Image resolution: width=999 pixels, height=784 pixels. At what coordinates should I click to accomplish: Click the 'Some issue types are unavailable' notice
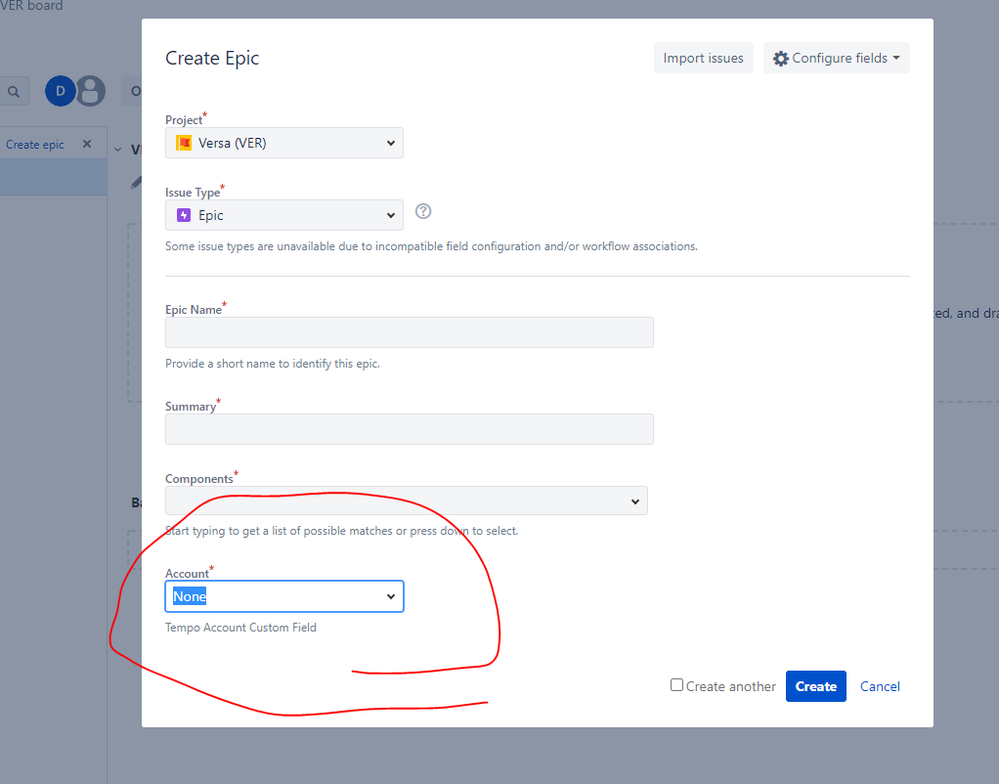click(431, 246)
